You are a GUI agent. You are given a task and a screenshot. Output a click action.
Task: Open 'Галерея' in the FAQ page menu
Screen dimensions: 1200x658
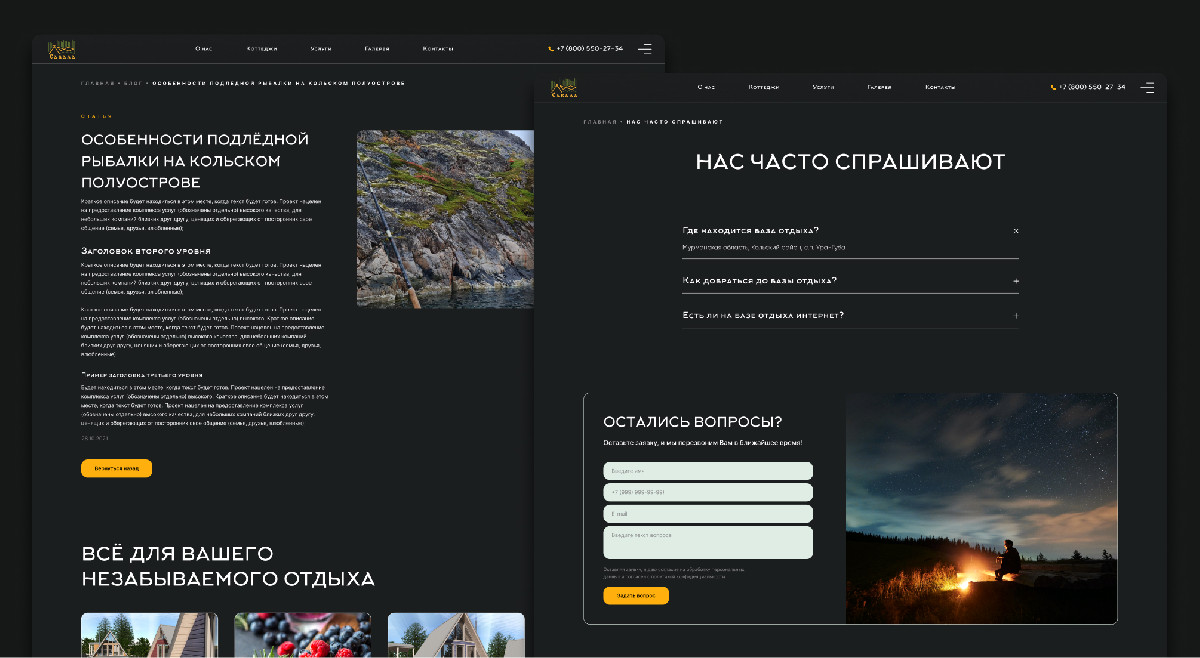[879, 87]
